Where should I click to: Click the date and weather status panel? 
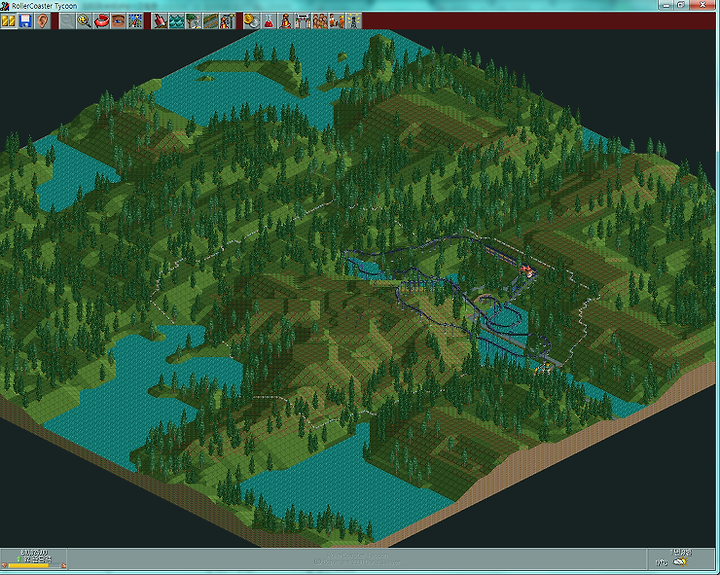[681, 559]
